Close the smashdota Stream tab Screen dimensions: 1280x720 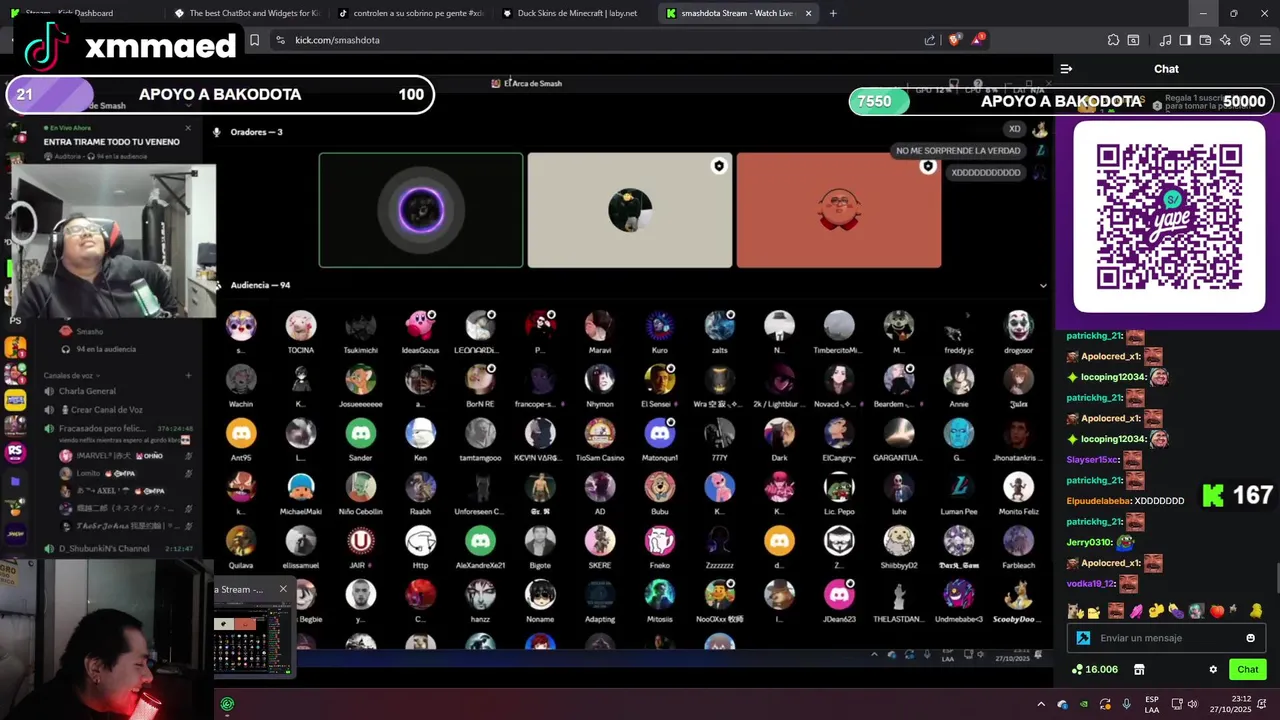tap(808, 13)
